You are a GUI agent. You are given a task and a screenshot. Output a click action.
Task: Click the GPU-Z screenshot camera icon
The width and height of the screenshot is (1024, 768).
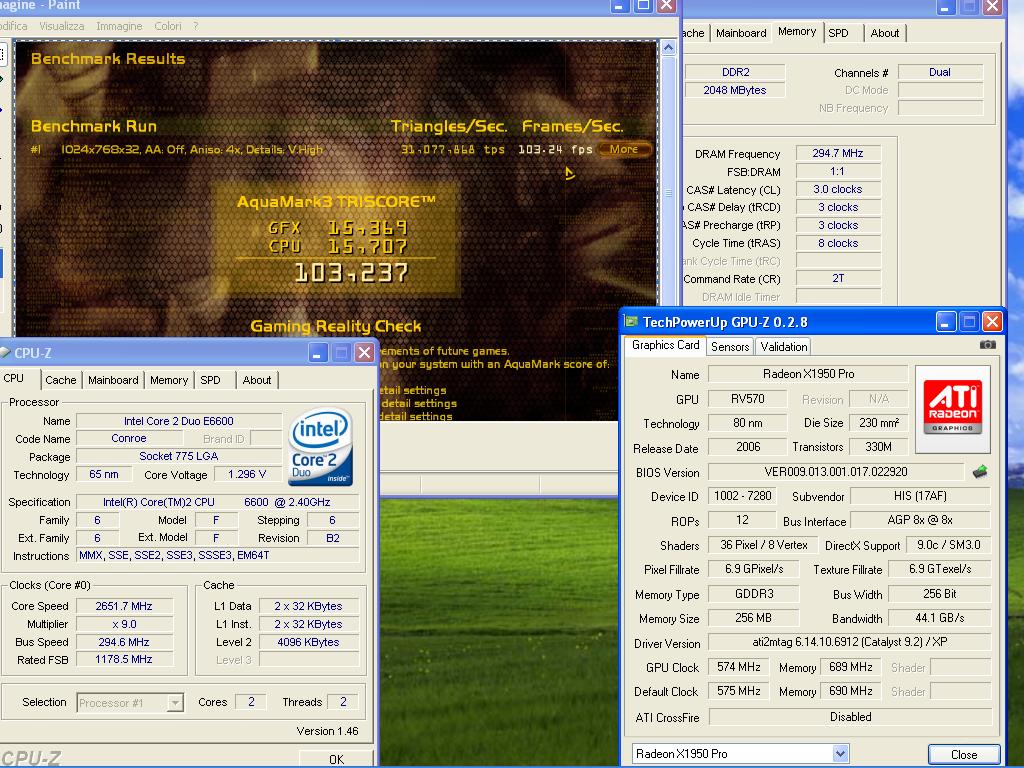pos(987,345)
